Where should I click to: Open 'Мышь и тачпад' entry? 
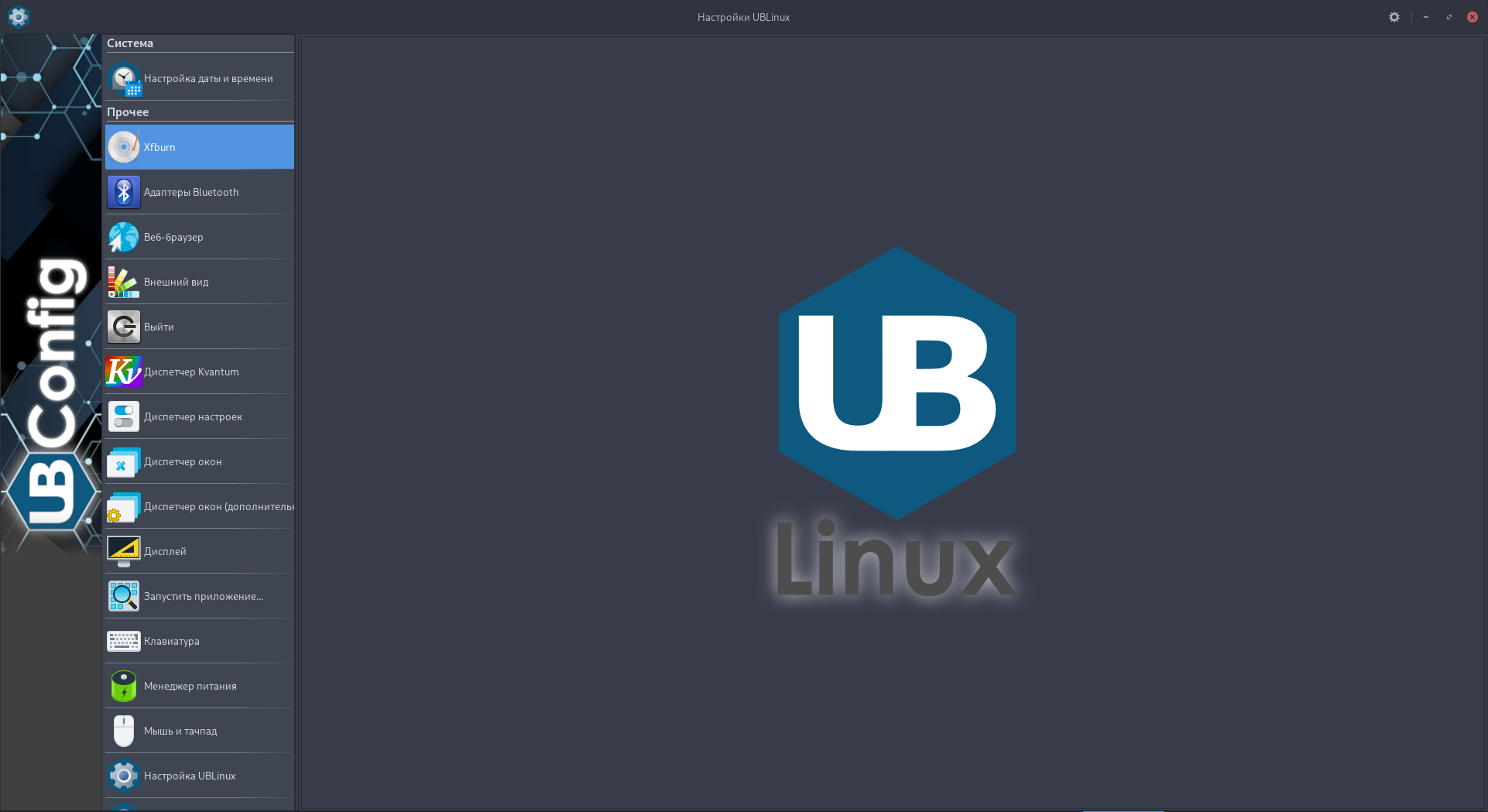point(200,731)
